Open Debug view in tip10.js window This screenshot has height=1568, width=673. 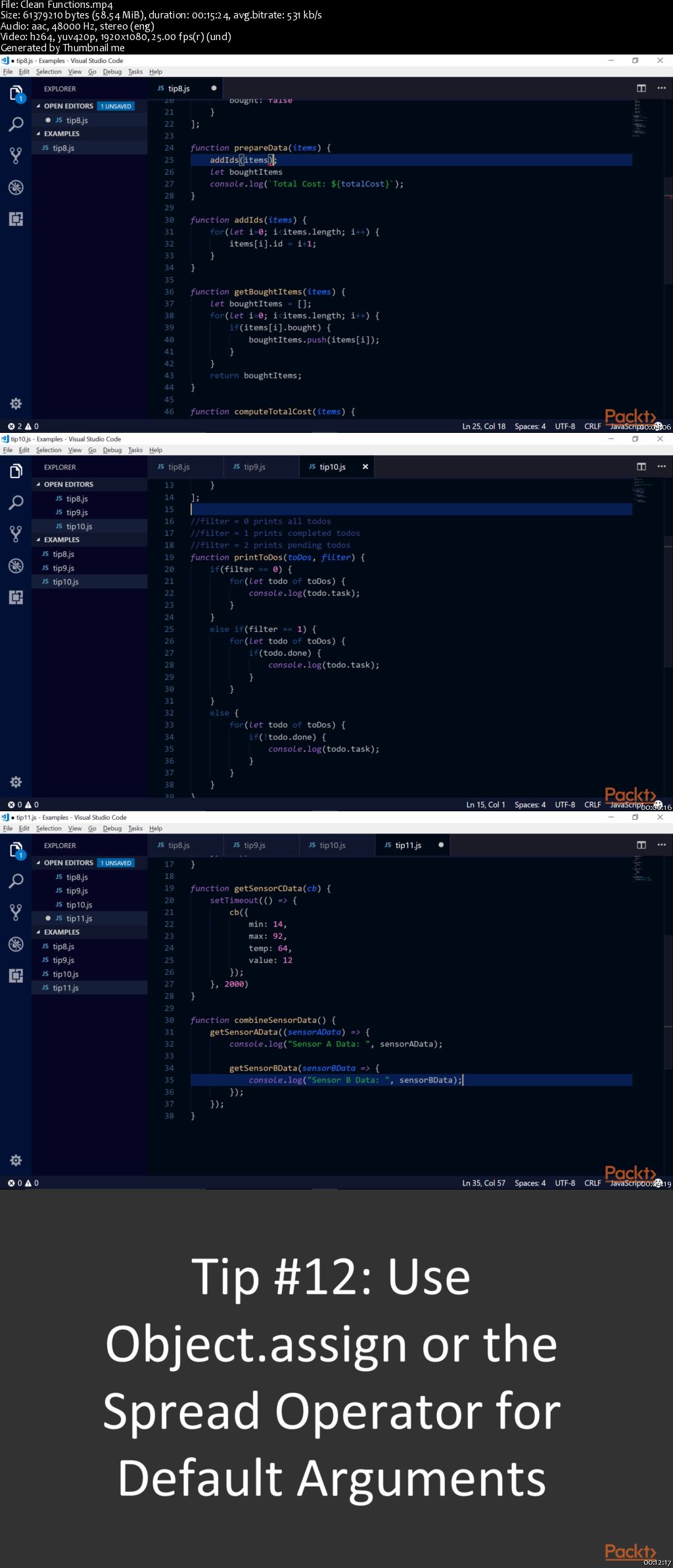pos(16,566)
